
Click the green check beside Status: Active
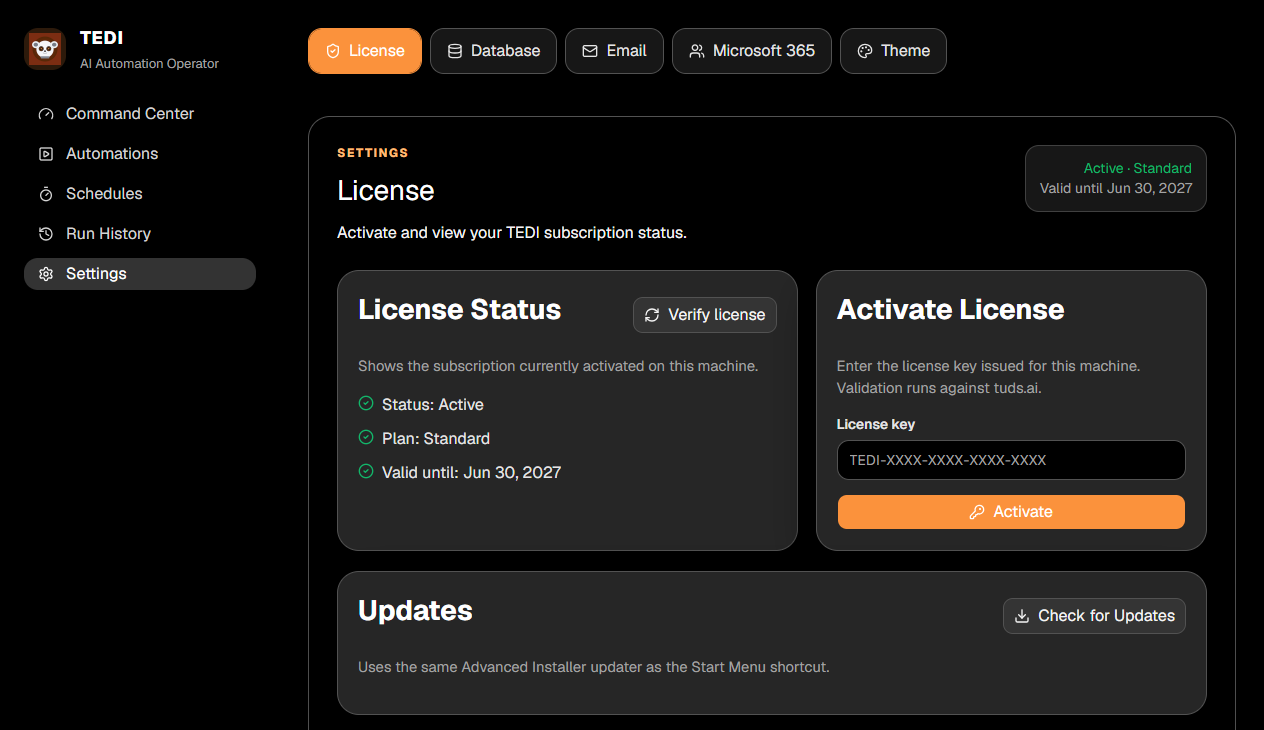coord(366,404)
